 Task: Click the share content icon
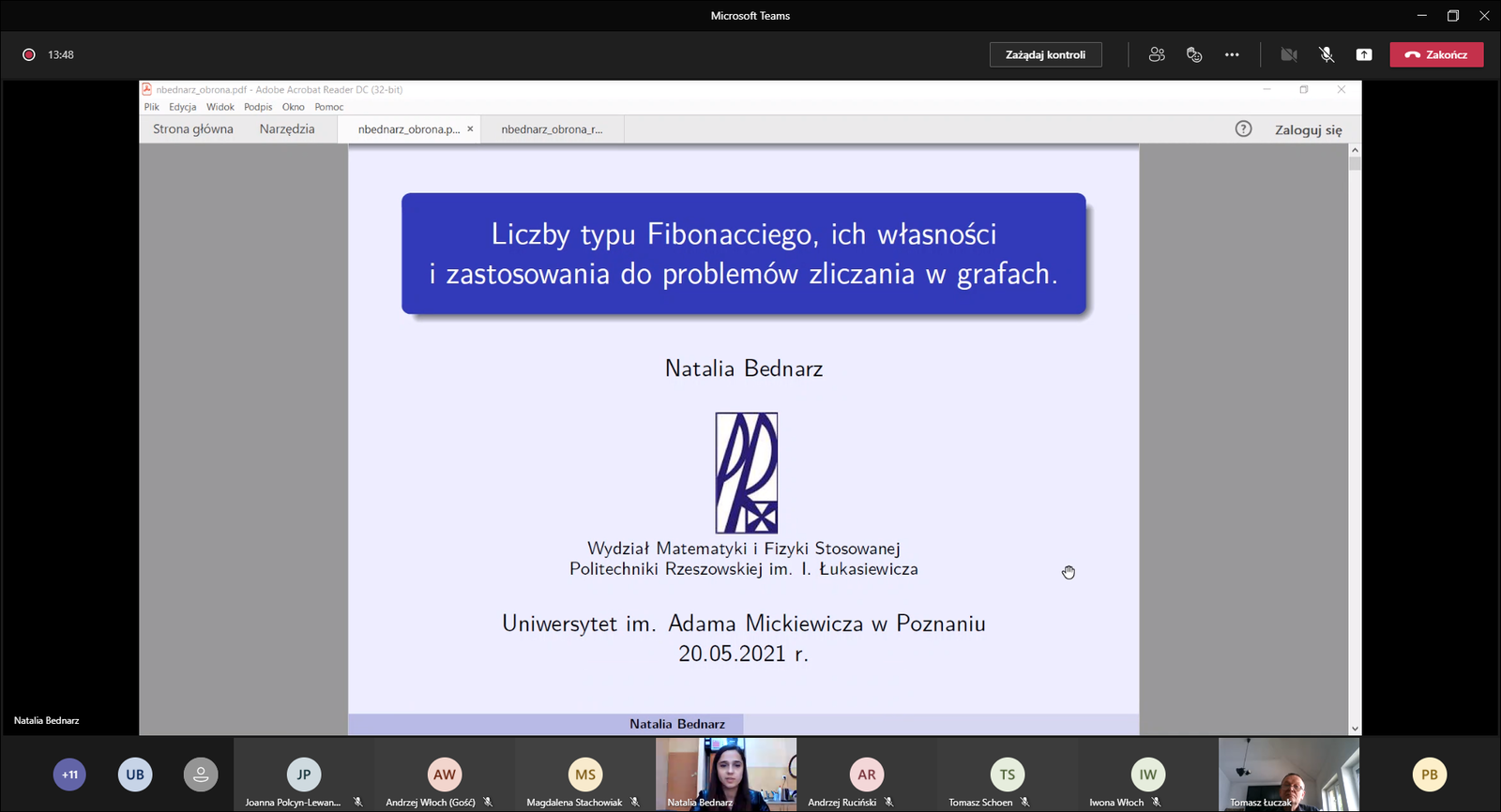point(1364,54)
